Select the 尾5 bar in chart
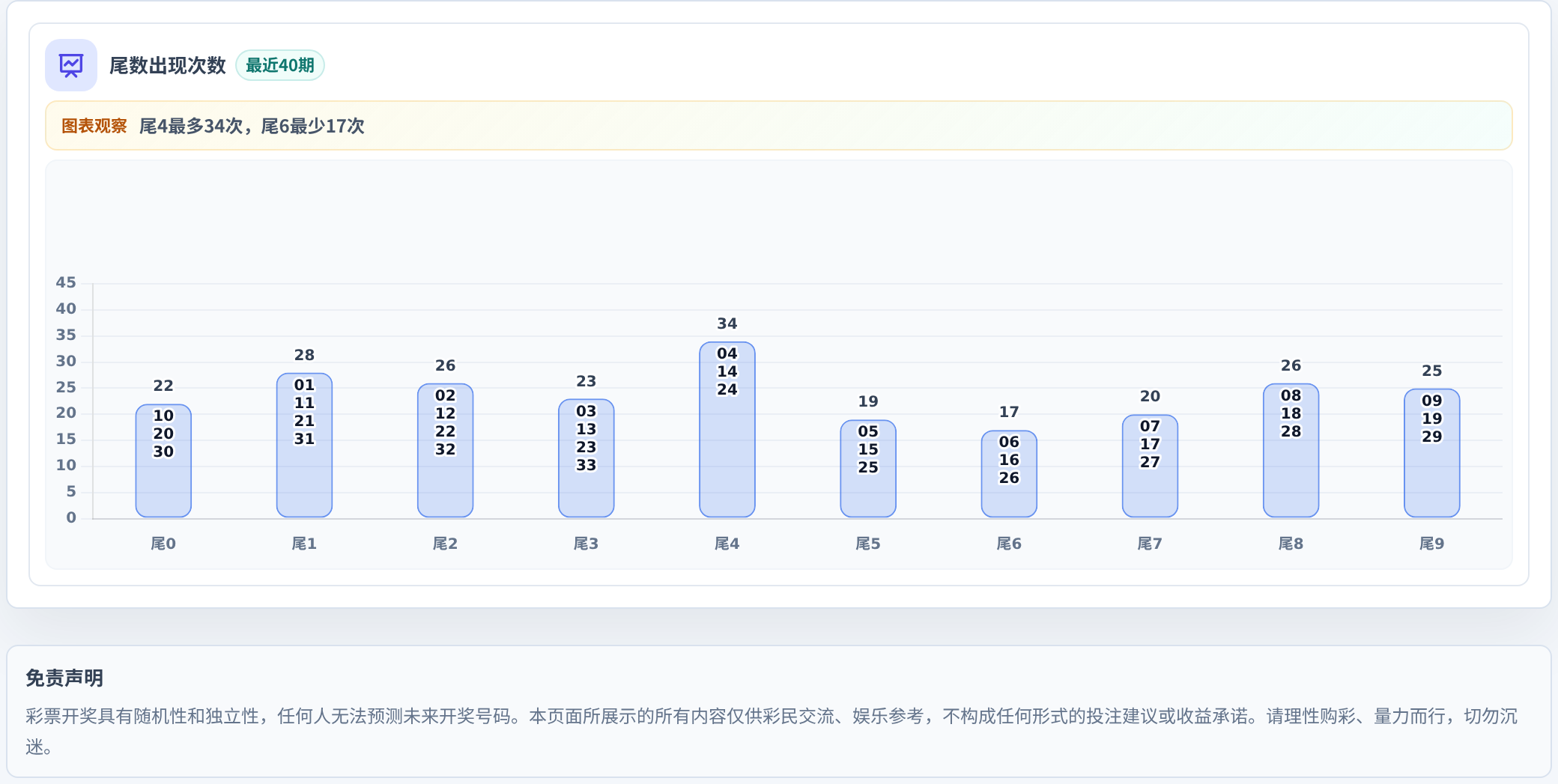 [868, 468]
